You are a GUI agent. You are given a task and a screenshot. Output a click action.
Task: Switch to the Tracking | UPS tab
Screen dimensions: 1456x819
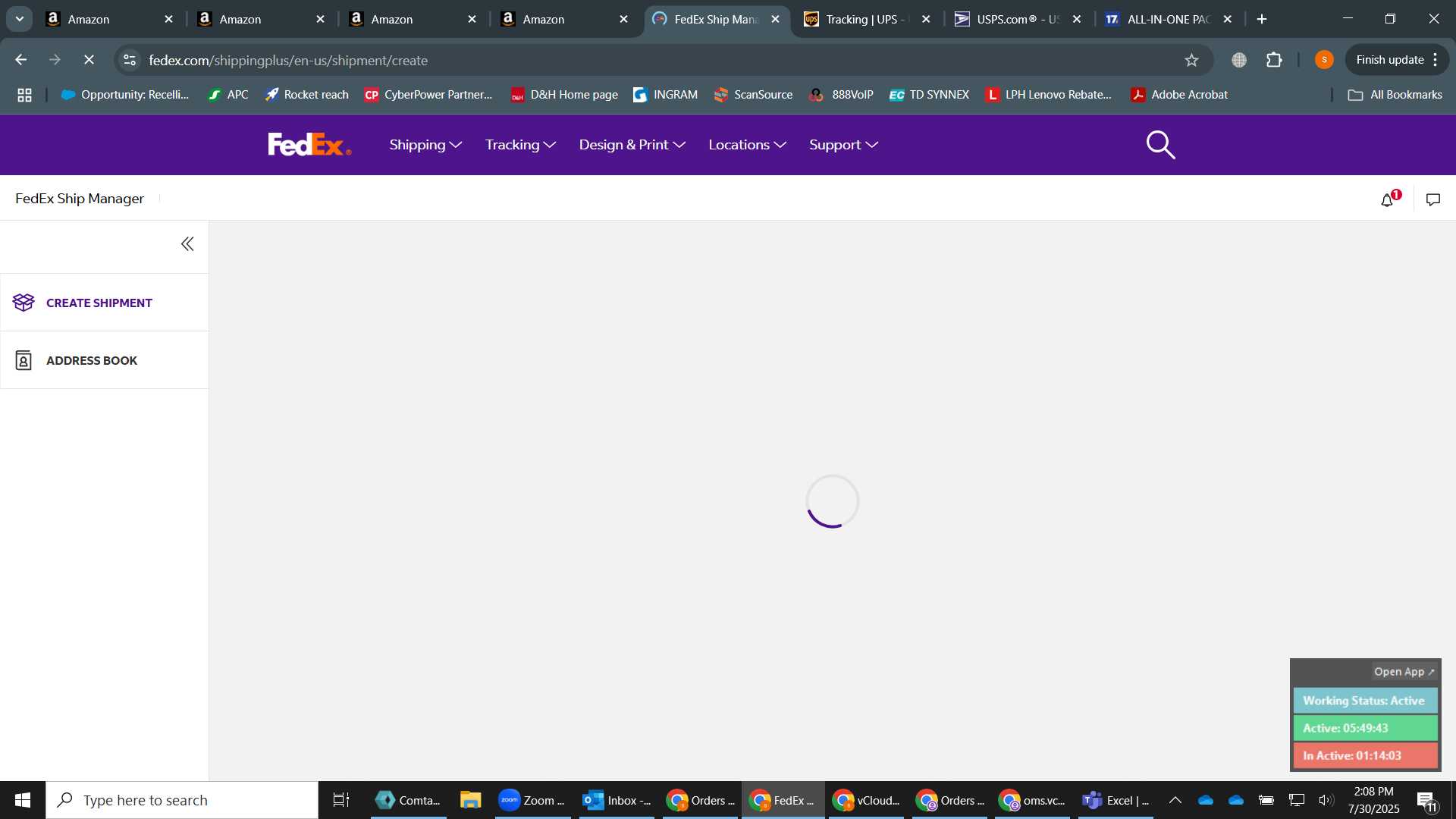(x=867, y=19)
